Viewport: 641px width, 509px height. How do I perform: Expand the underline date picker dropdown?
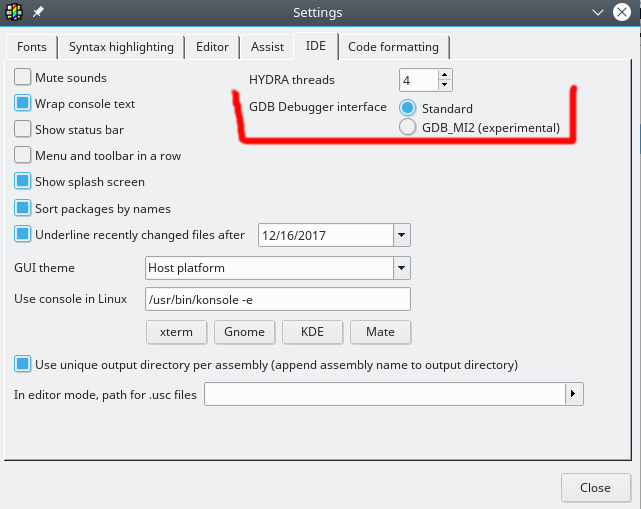pos(402,235)
